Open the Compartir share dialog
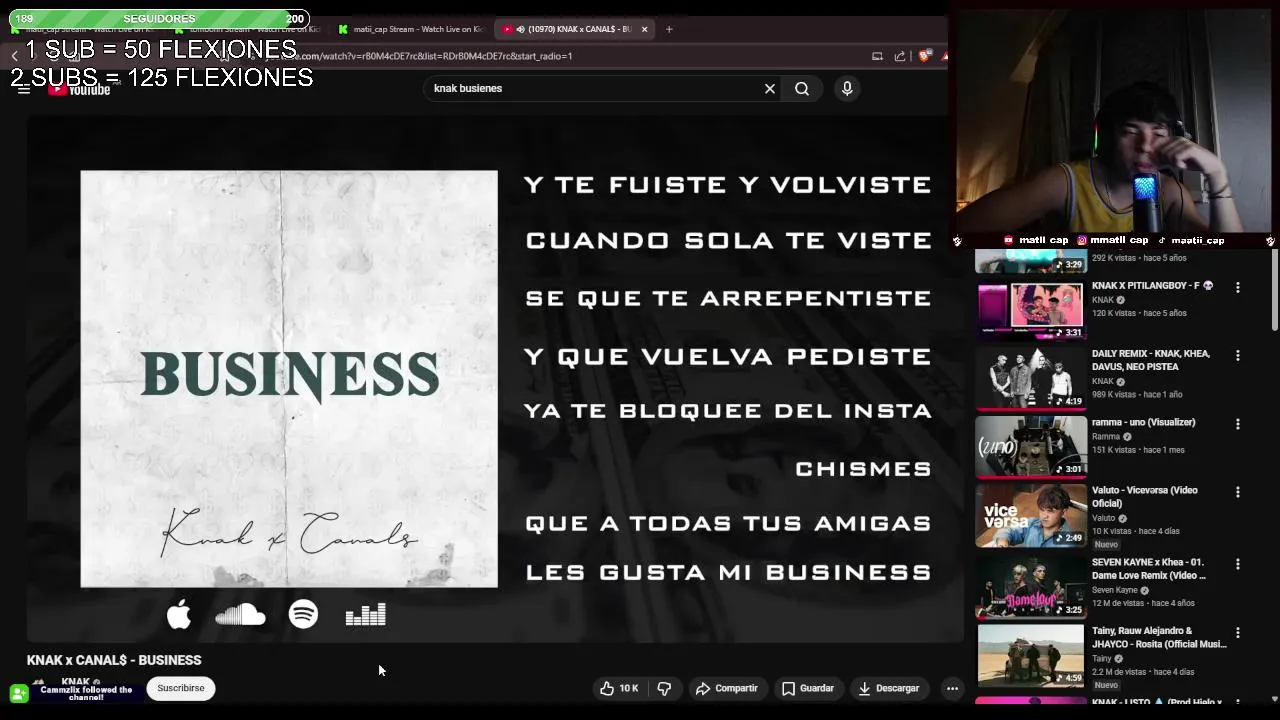The height and width of the screenshot is (720, 1280). (727, 688)
